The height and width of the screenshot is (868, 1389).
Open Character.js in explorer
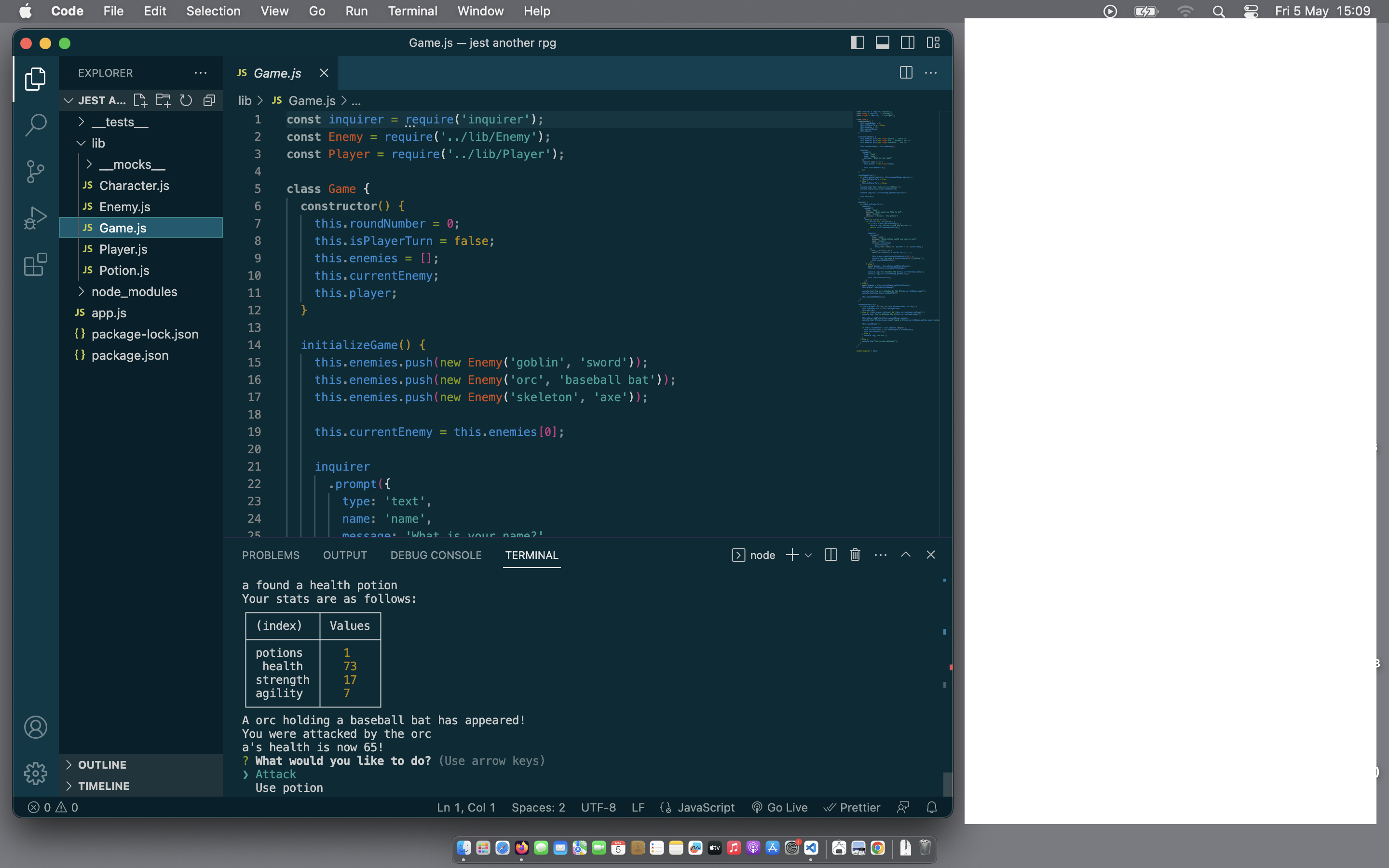click(x=141, y=186)
